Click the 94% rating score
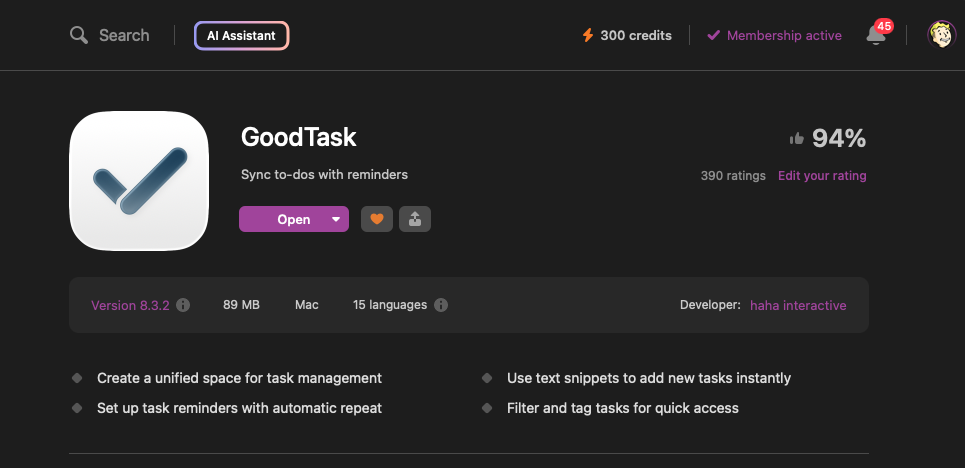Viewport: 965px width, 468px height. 839,139
